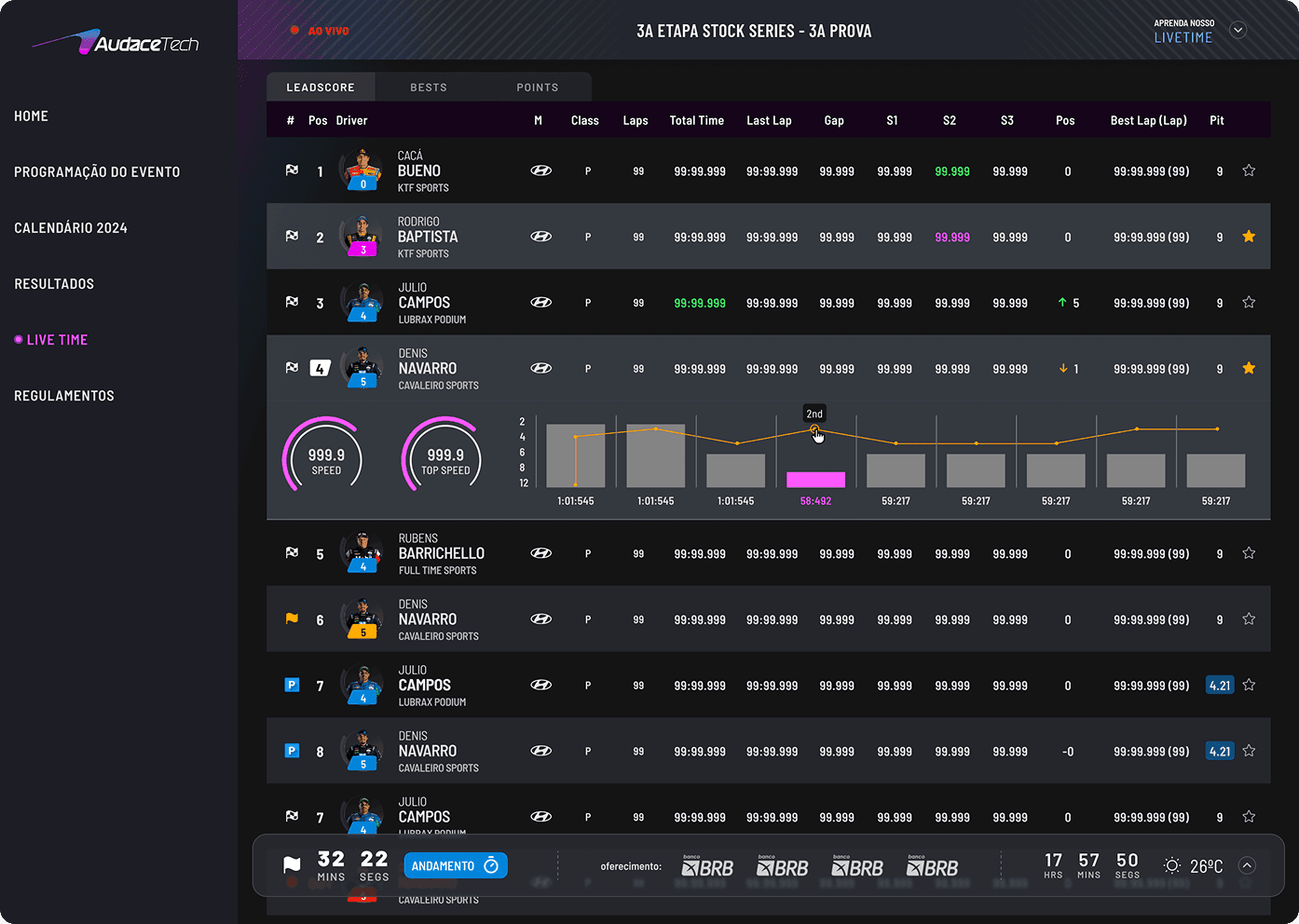The height and width of the screenshot is (924, 1299).
Task: Click the BRB bank logo in the bottom bar
Action: point(707,865)
